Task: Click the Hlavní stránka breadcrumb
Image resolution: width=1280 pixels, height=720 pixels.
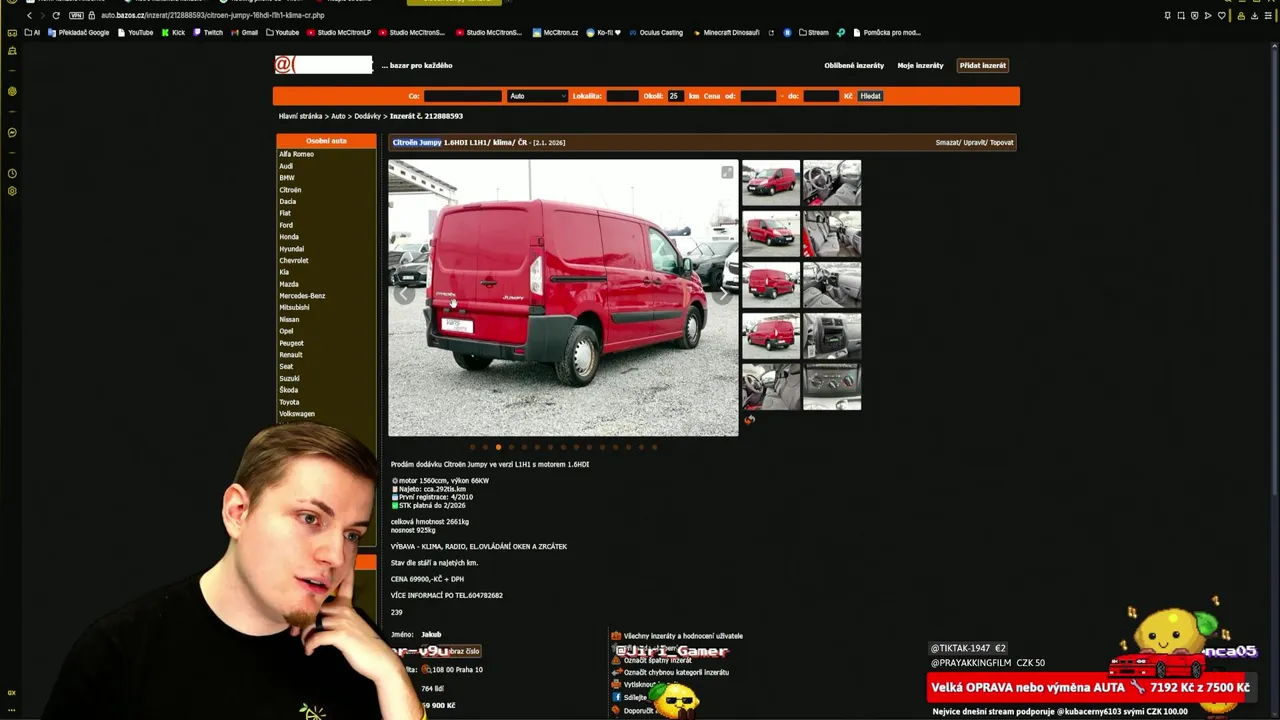Action: pos(300,116)
